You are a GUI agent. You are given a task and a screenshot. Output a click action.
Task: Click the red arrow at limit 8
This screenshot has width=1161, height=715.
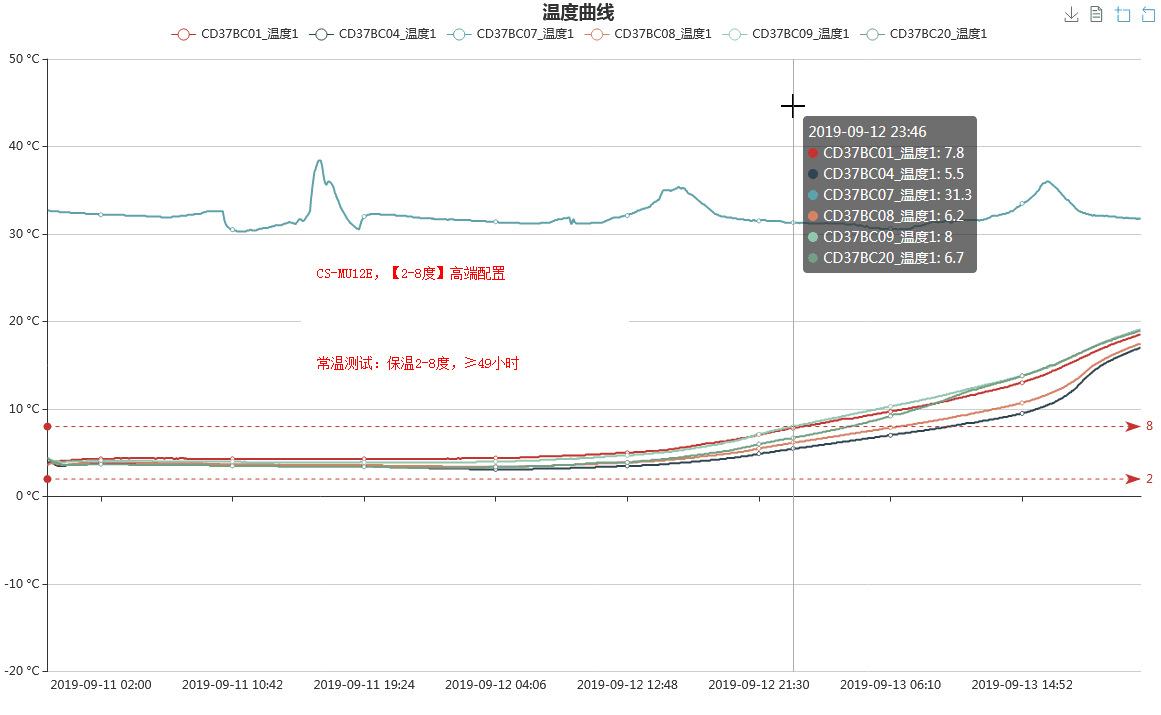coord(1132,426)
